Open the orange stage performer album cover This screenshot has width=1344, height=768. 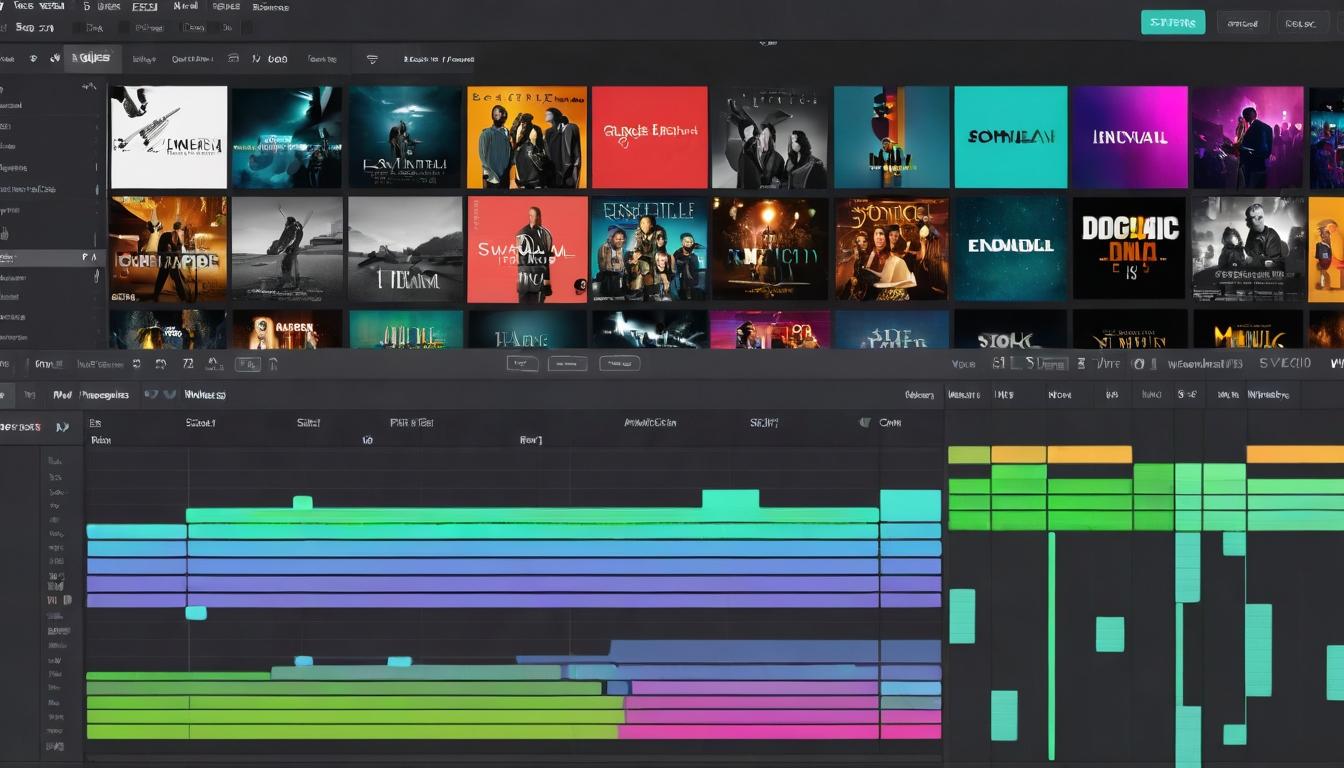tap(168, 249)
